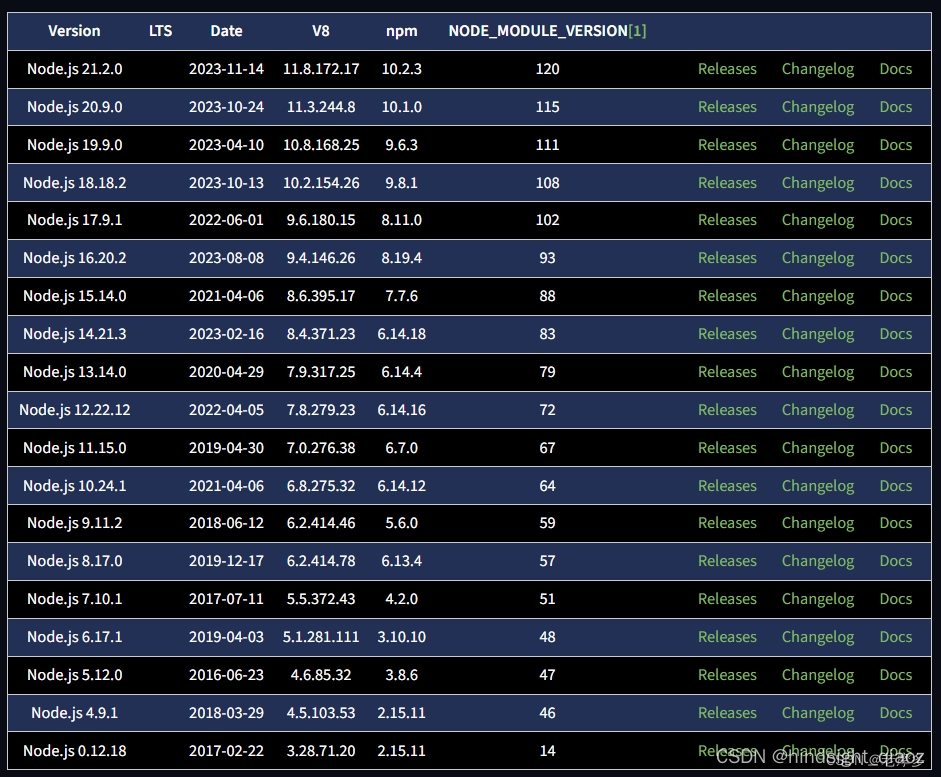Open Docs for Node.js 13.14.0
The width and height of the screenshot is (941, 777).
point(895,371)
